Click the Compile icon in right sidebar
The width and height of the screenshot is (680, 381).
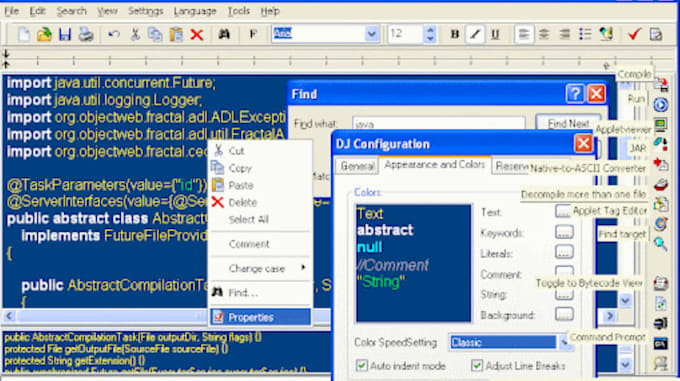[x=661, y=84]
